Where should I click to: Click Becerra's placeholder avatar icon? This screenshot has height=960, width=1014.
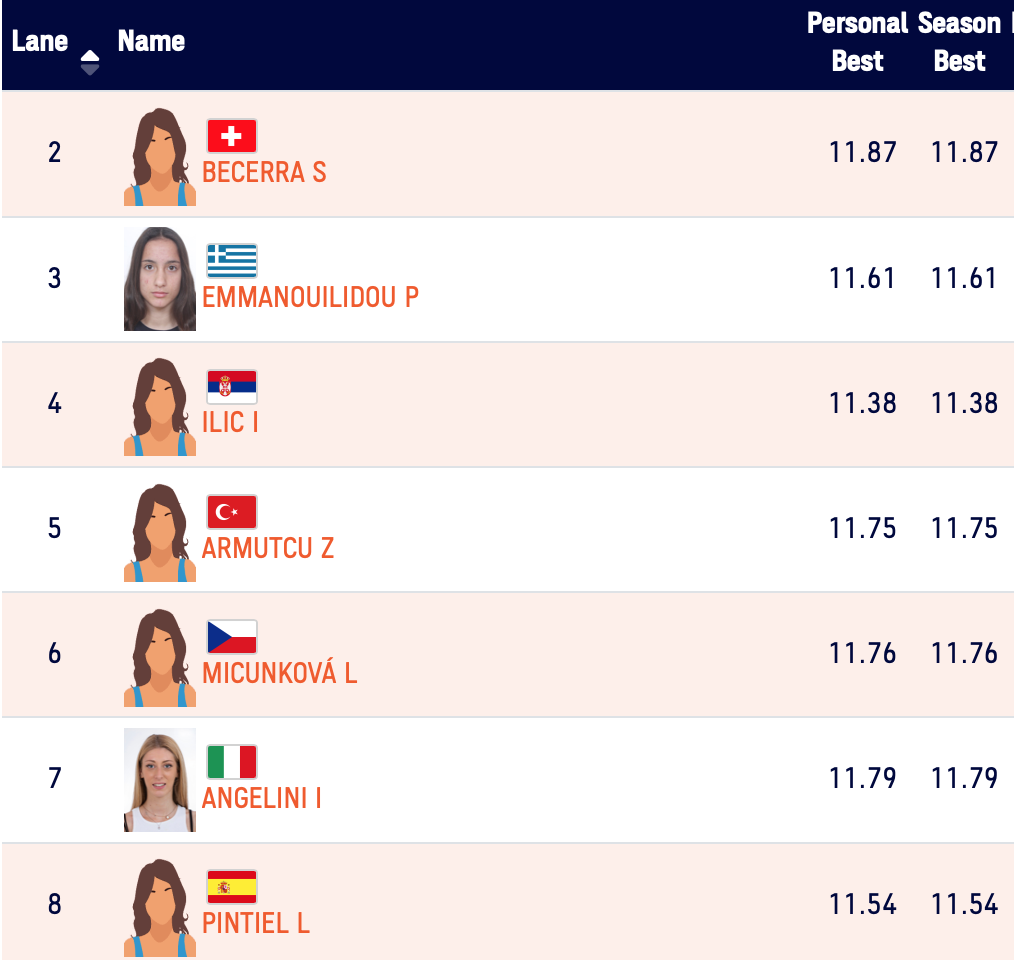coord(159,155)
